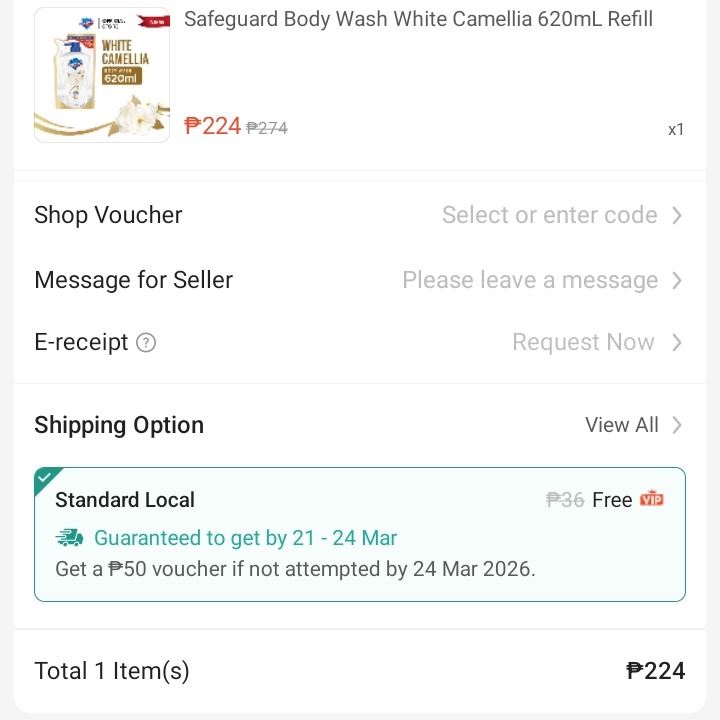Tap the checkmark on Standard Local option

click(46, 479)
